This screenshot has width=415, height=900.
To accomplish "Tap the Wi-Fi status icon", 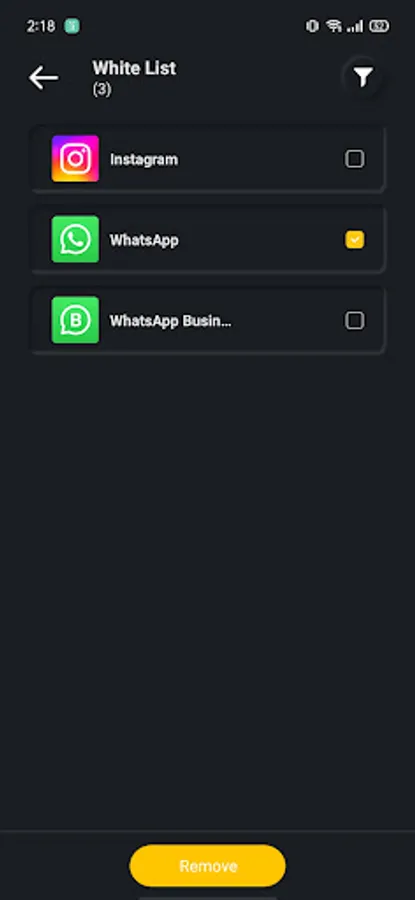I will (x=333, y=26).
